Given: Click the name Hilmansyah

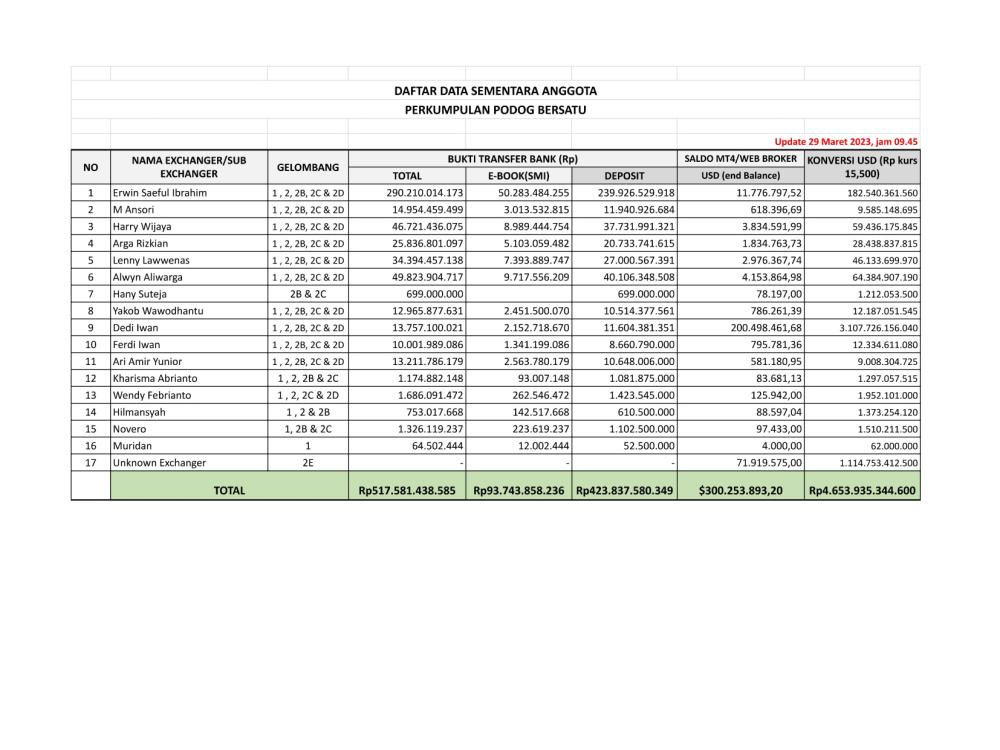Looking at the screenshot, I should (x=139, y=412).
